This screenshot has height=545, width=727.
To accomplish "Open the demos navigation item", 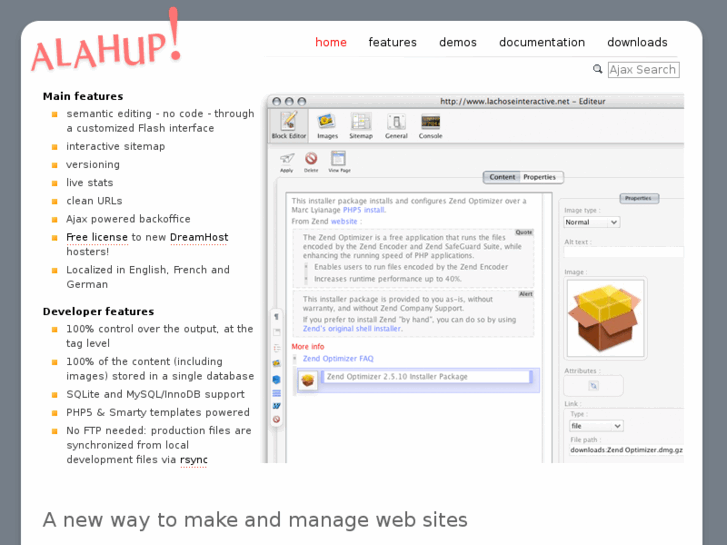I will [x=458, y=42].
